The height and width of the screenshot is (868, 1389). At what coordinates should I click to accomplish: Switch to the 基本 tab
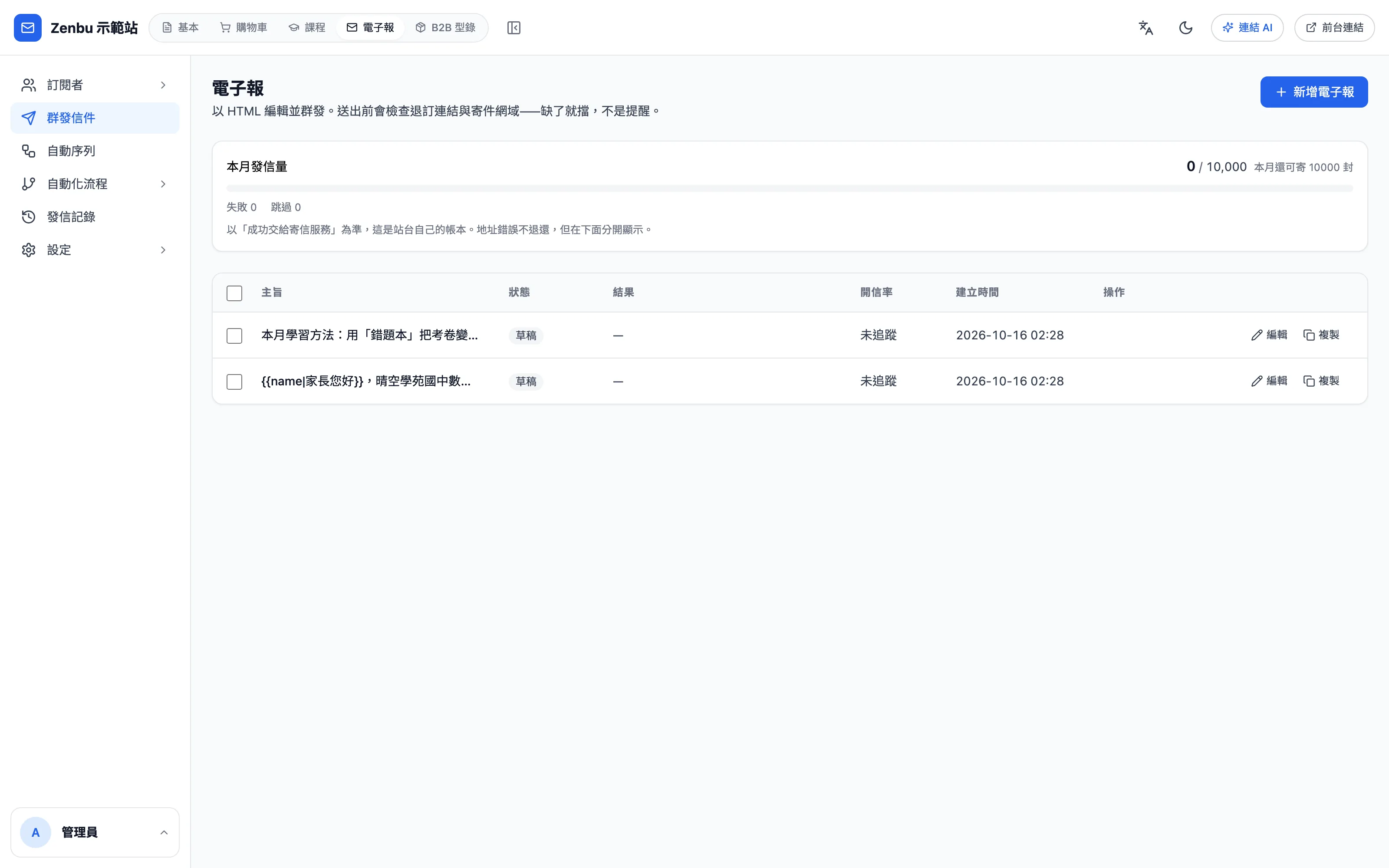[180, 27]
